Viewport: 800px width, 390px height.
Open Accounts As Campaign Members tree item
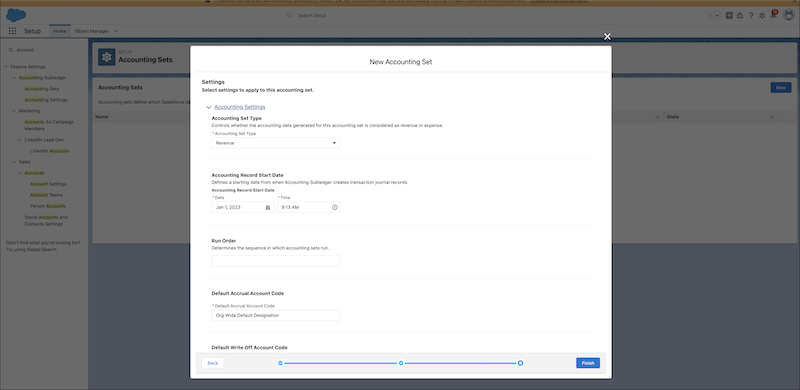point(49,126)
